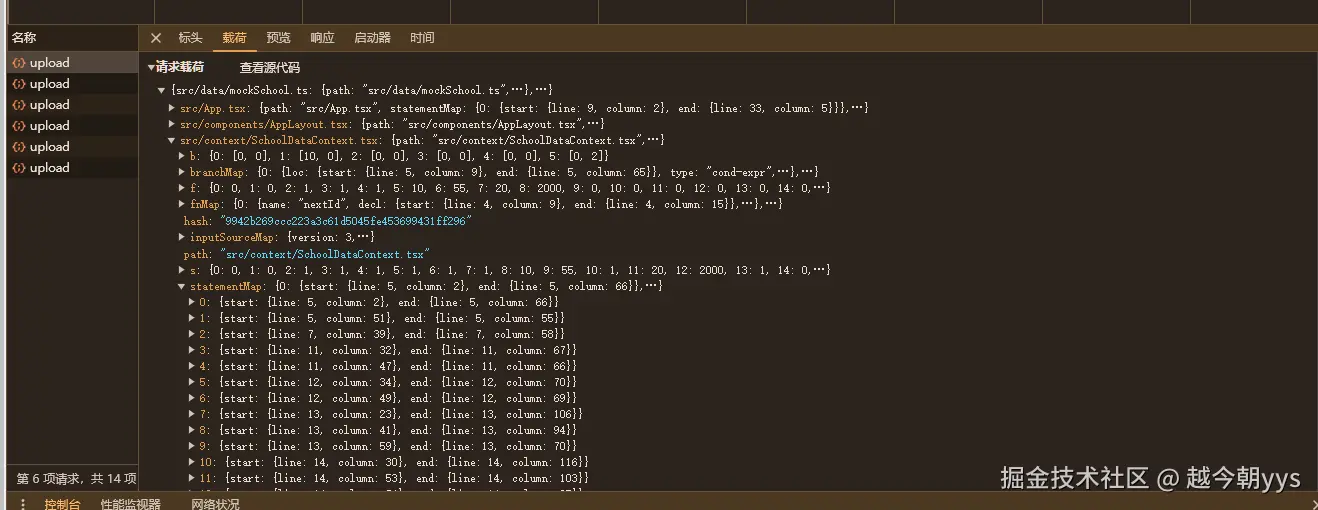Expand statementMap entry 8
1318x510 pixels.
(x=192, y=430)
